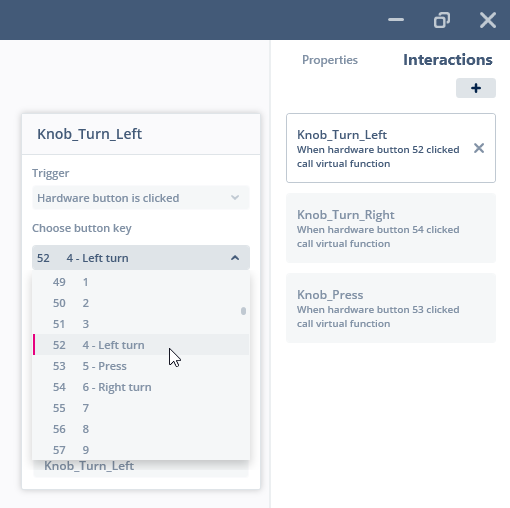
Task: Open the Trigger dropdown chevron
Action: (x=235, y=198)
